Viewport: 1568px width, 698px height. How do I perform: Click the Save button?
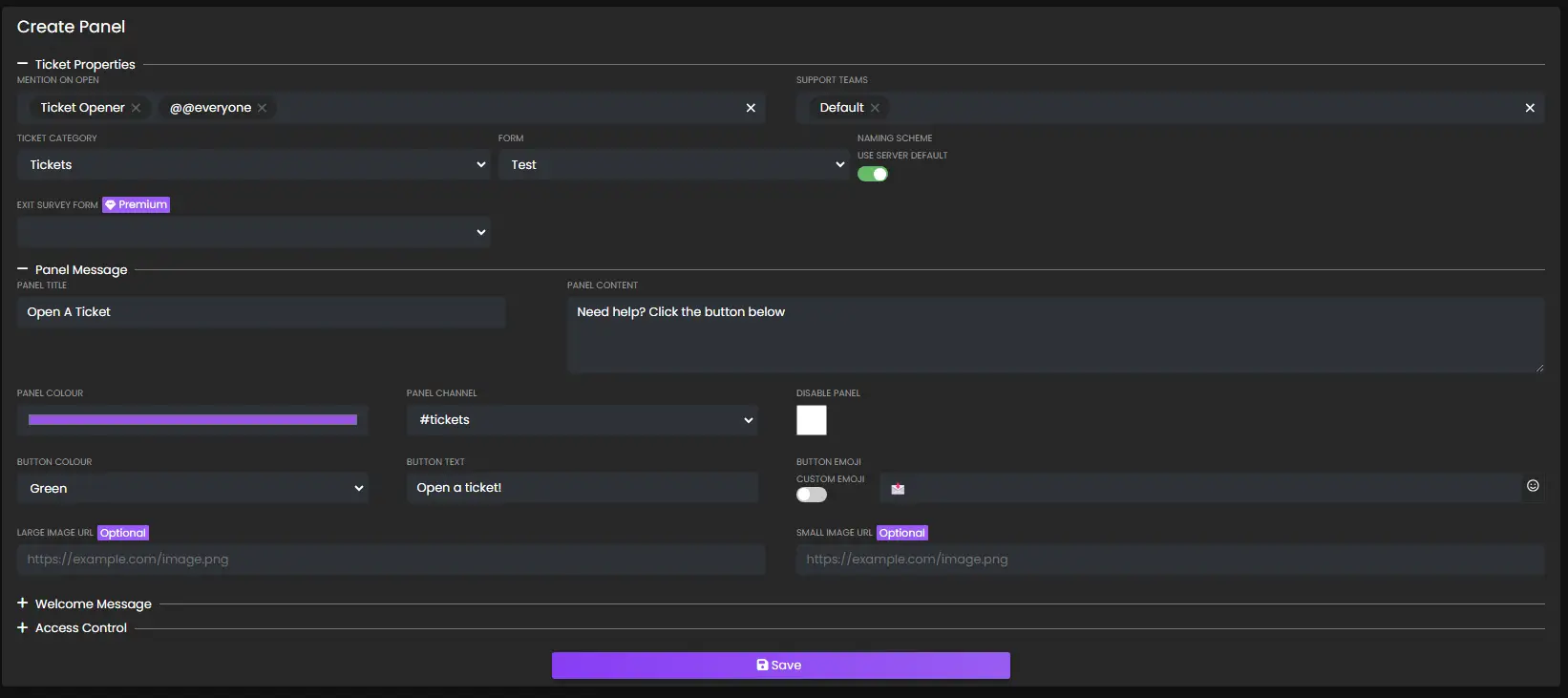(x=780, y=666)
